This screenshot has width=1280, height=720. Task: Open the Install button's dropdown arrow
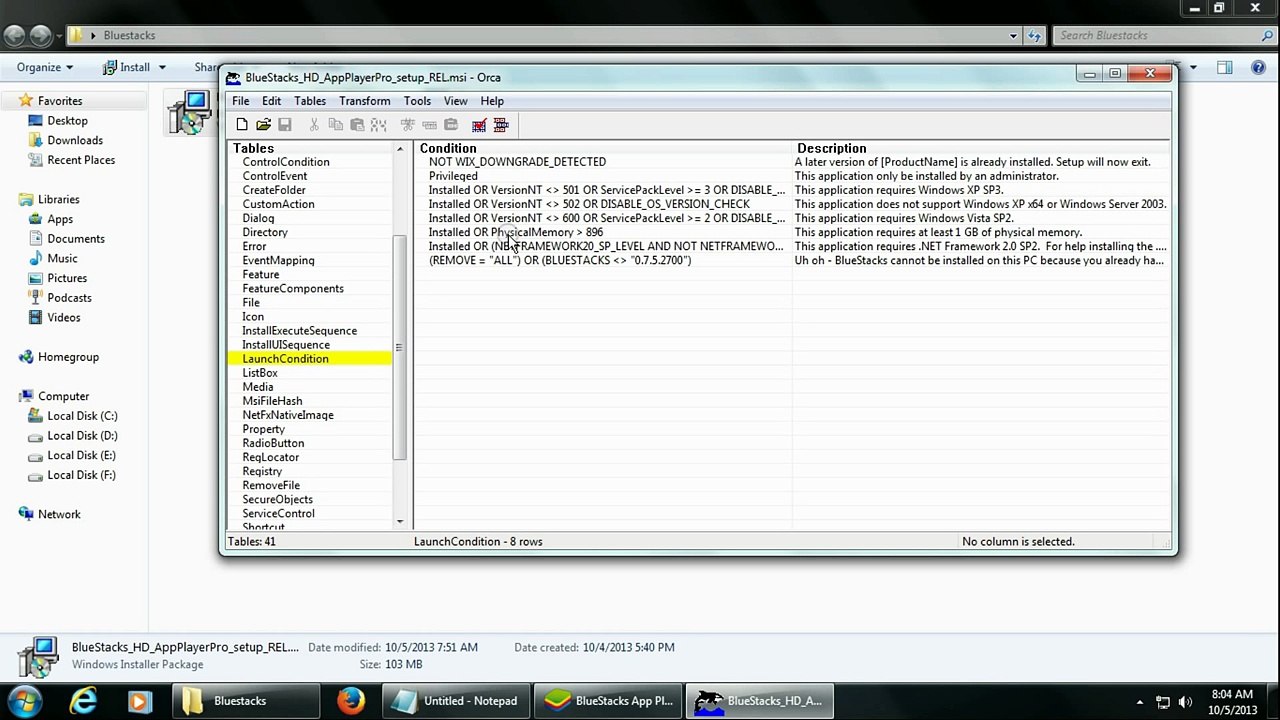161,67
